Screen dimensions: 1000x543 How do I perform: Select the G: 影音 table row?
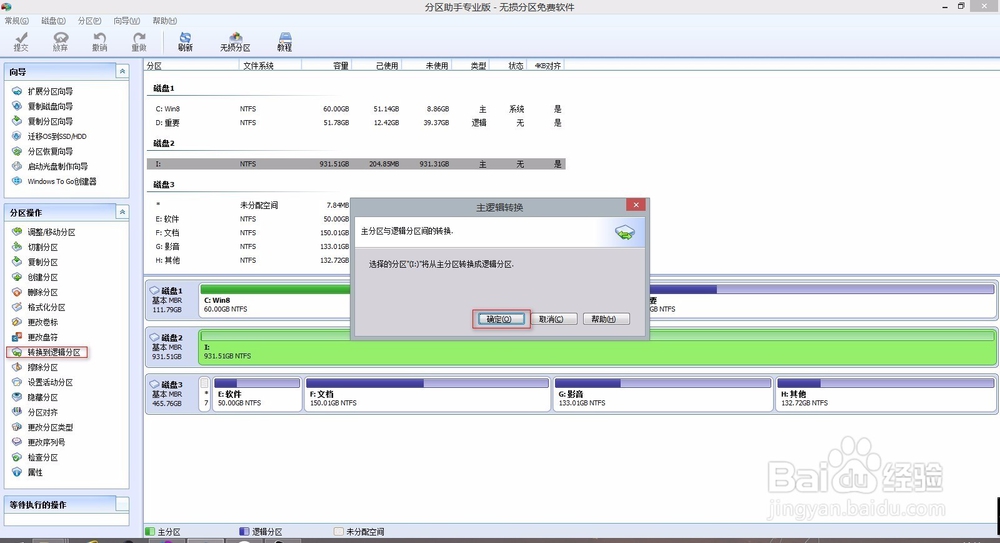[x=249, y=246]
